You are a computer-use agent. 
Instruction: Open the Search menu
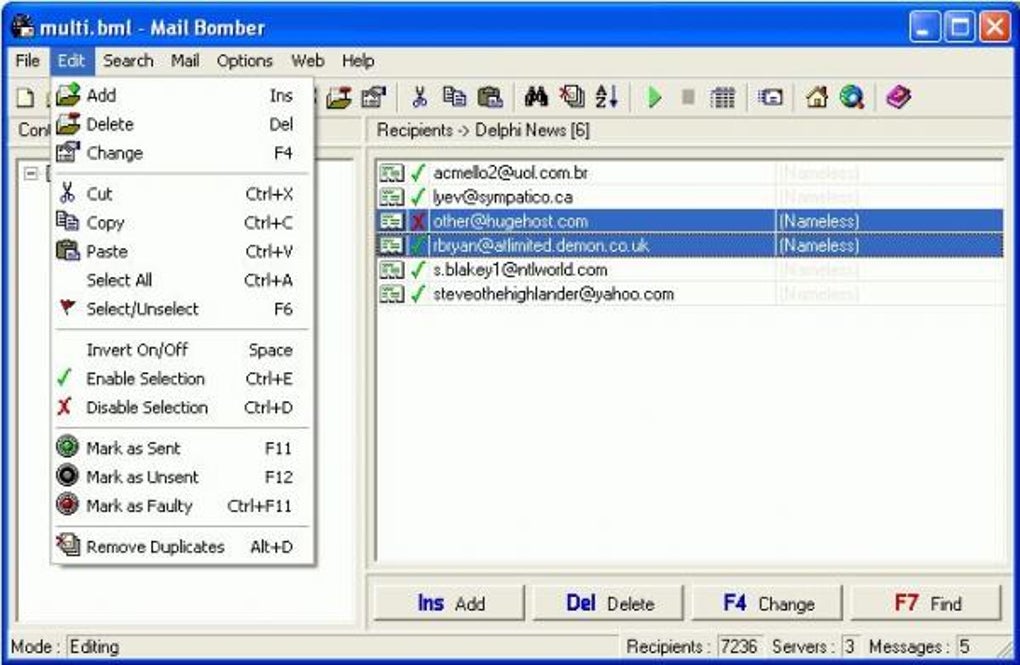pyautogui.click(x=128, y=61)
